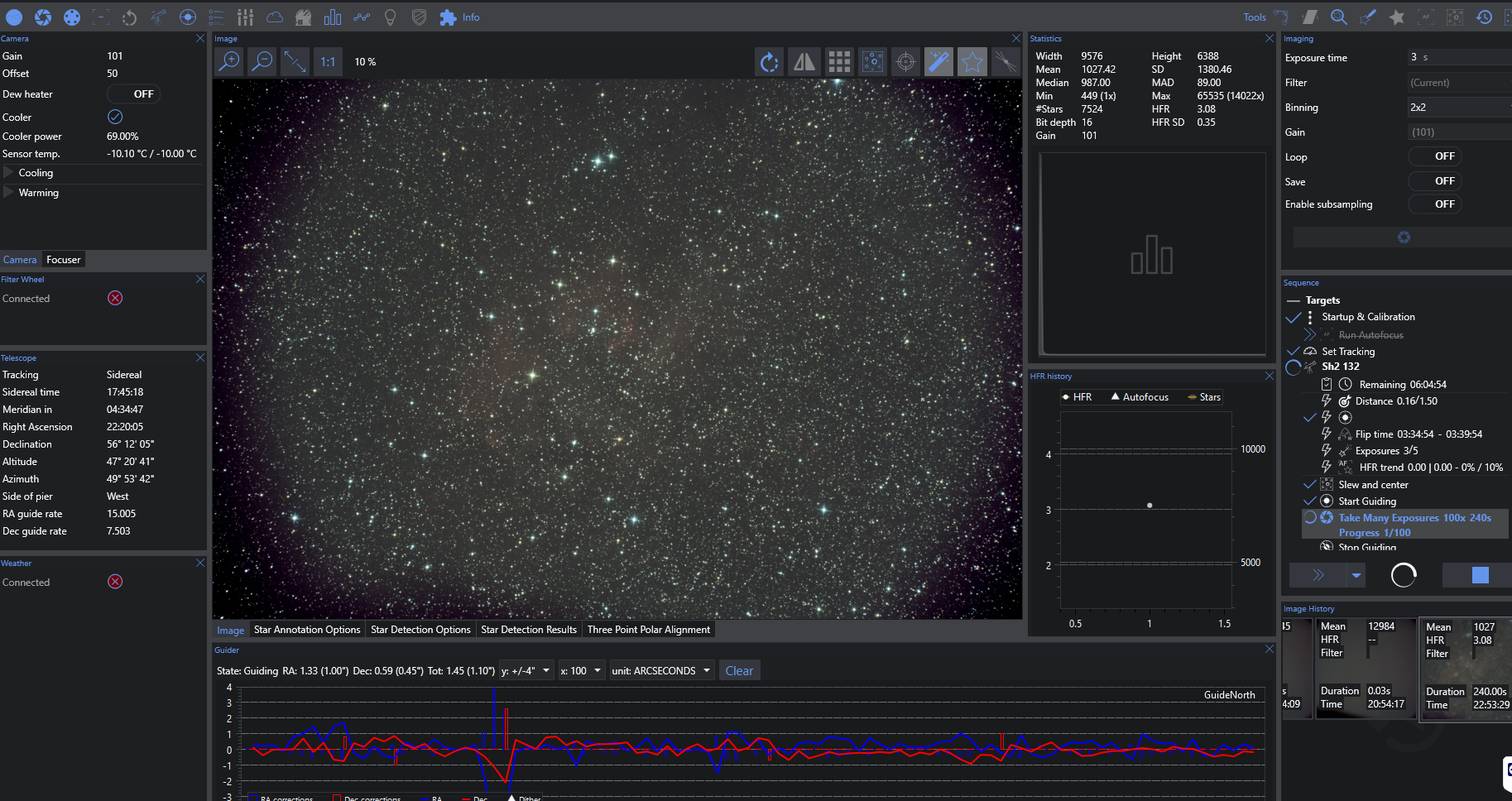
Task: Toggle the Dew heater switch
Action: [x=134, y=94]
